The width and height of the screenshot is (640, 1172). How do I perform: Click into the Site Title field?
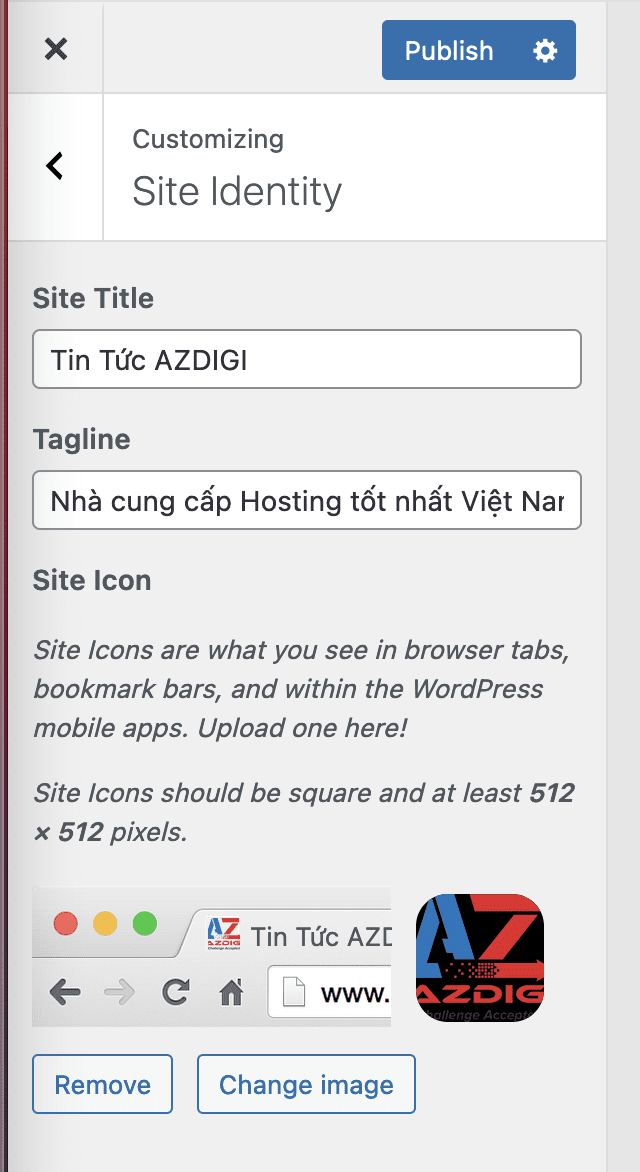tap(307, 359)
